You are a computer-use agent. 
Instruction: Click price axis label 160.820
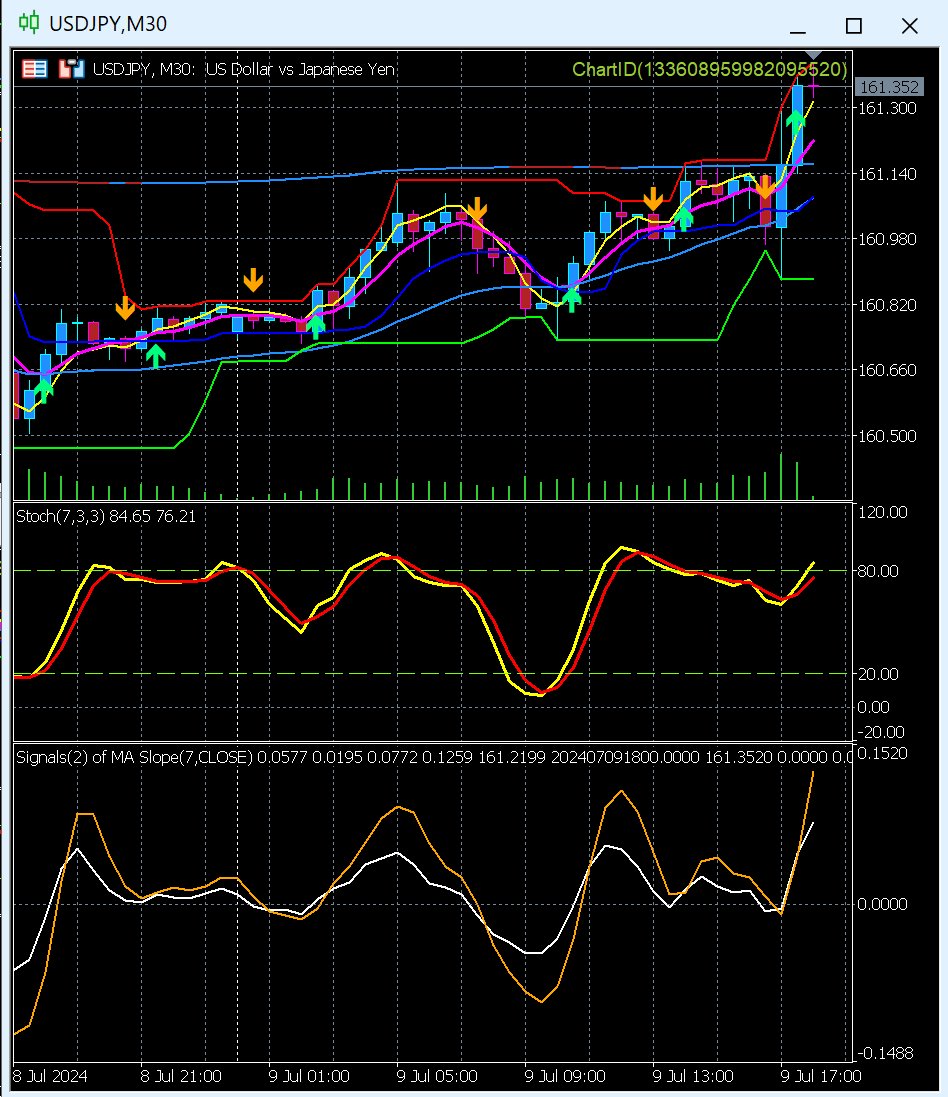coord(887,305)
